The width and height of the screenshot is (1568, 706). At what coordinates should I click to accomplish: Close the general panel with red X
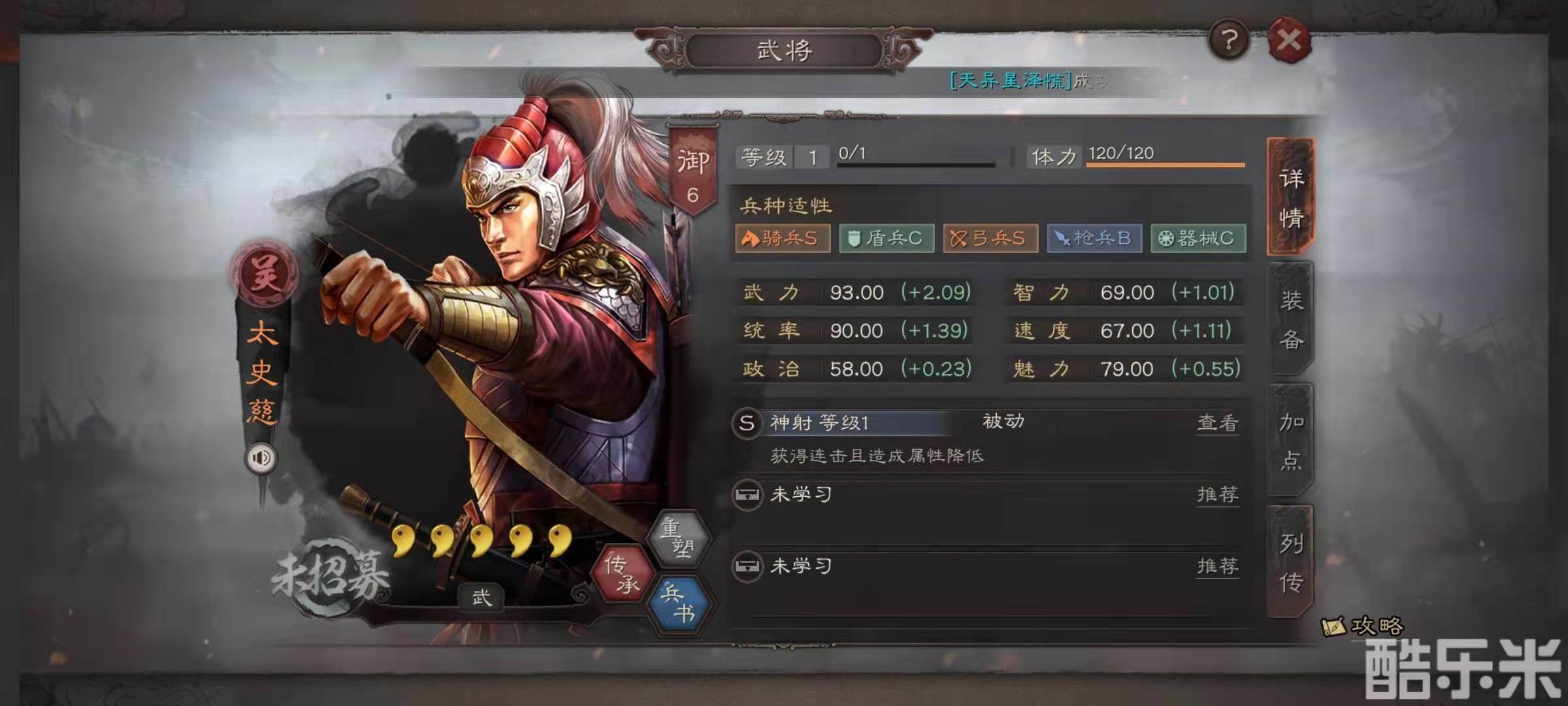[1289, 41]
